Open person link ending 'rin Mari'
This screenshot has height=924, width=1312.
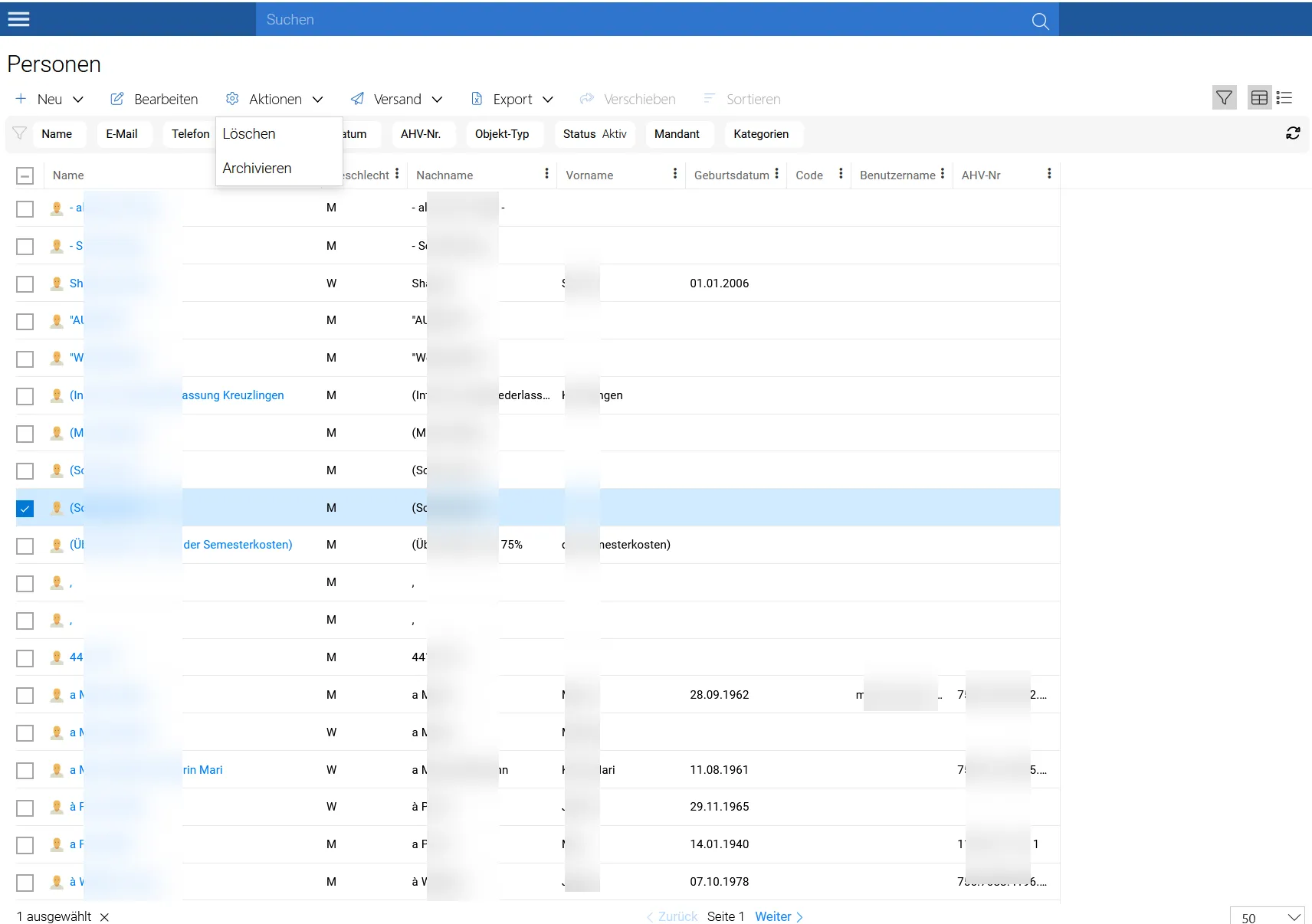pos(203,770)
